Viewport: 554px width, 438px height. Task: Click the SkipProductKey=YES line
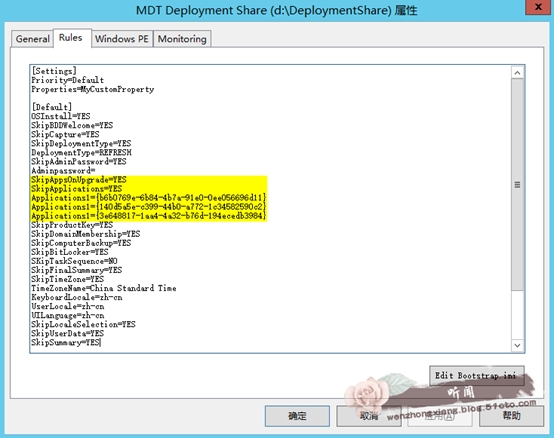(72, 225)
